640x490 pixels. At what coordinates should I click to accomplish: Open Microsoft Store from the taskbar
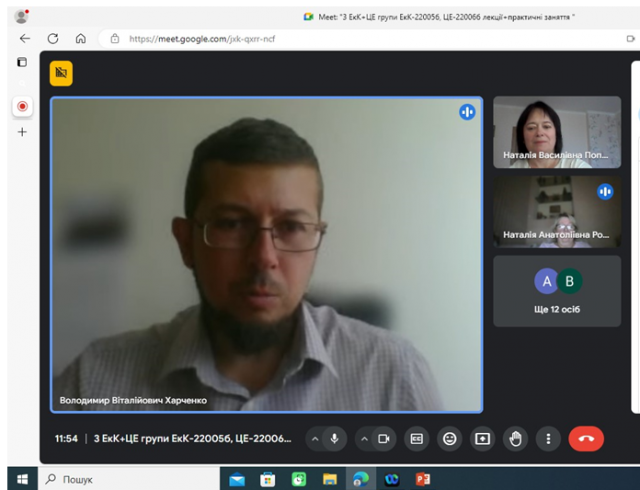[x=268, y=479]
